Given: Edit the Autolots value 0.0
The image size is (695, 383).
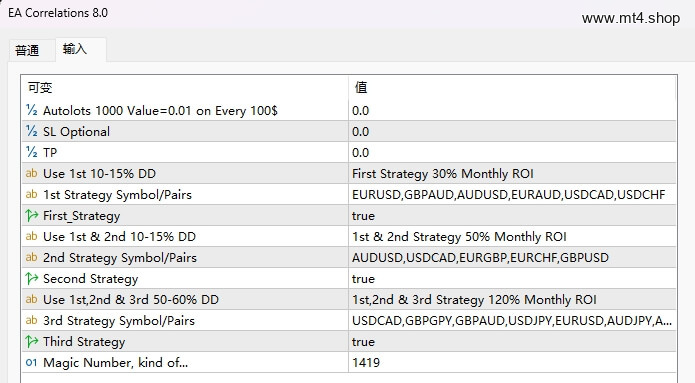Looking at the screenshot, I should (512, 110).
